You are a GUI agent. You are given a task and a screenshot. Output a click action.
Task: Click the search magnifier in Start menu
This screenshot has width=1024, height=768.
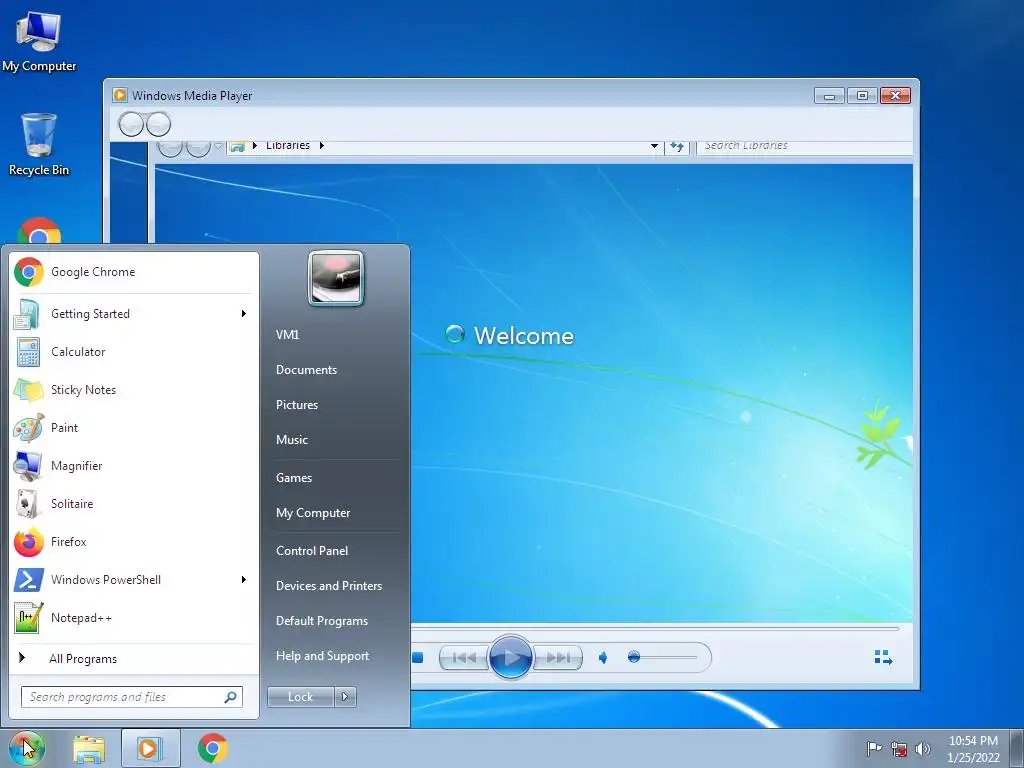click(231, 697)
